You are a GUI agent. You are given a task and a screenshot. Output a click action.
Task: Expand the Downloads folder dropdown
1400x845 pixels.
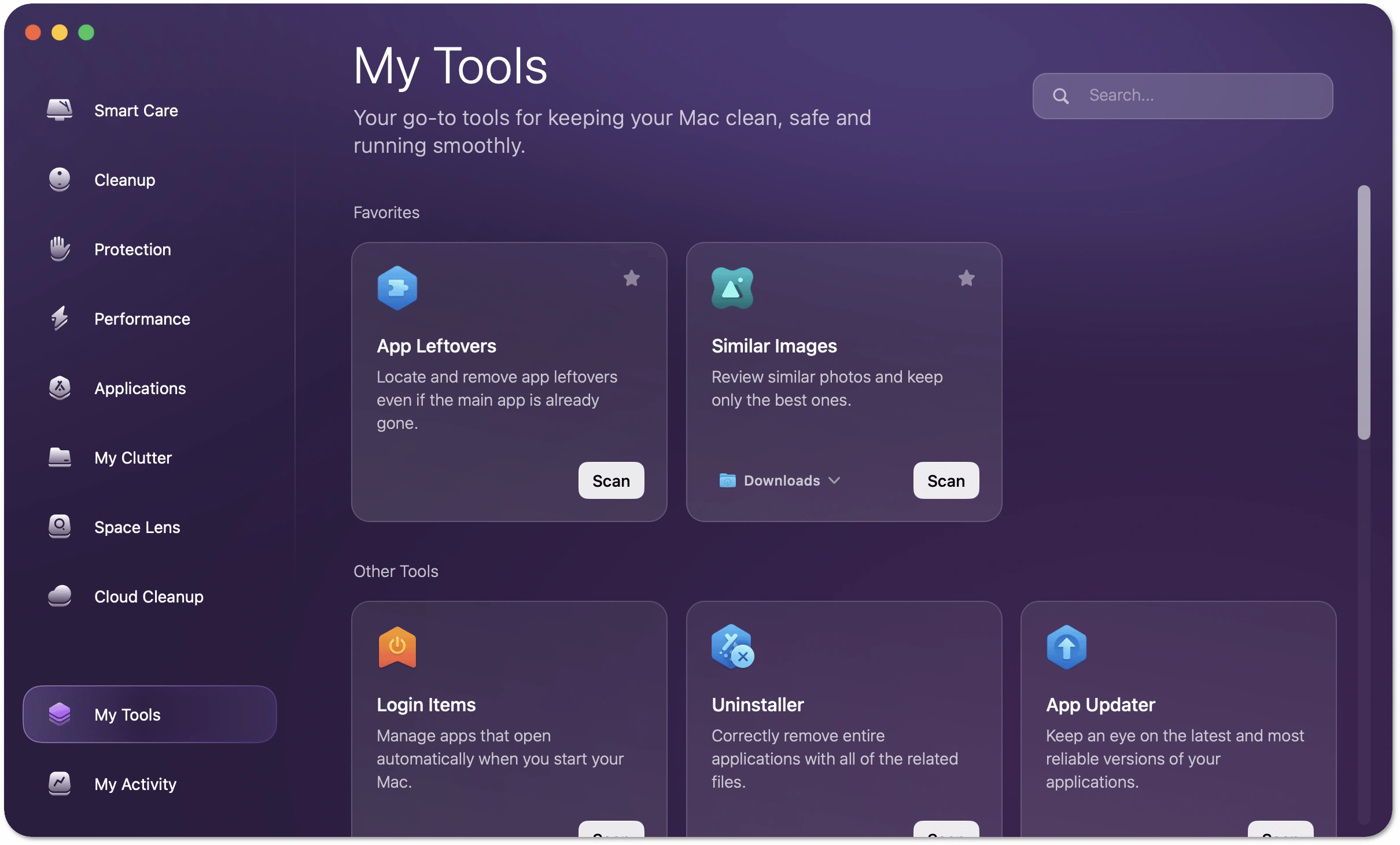[x=780, y=480]
